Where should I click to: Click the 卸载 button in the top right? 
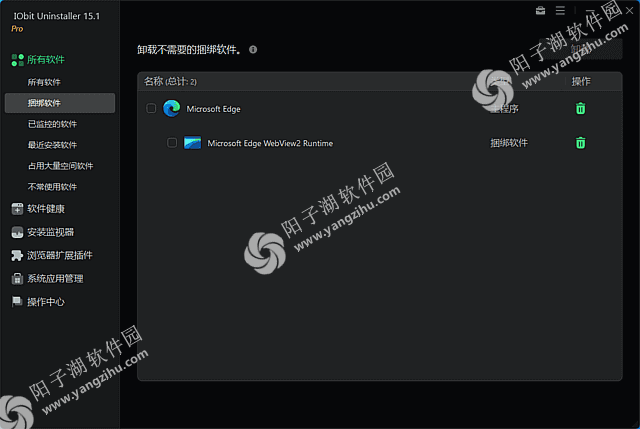[x=580, y=49]
